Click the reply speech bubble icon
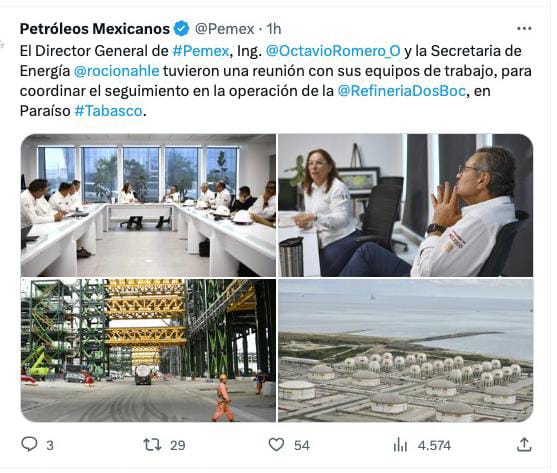This screenshot has height=473, width=557. pyautogui.click(x=29, y=444)
